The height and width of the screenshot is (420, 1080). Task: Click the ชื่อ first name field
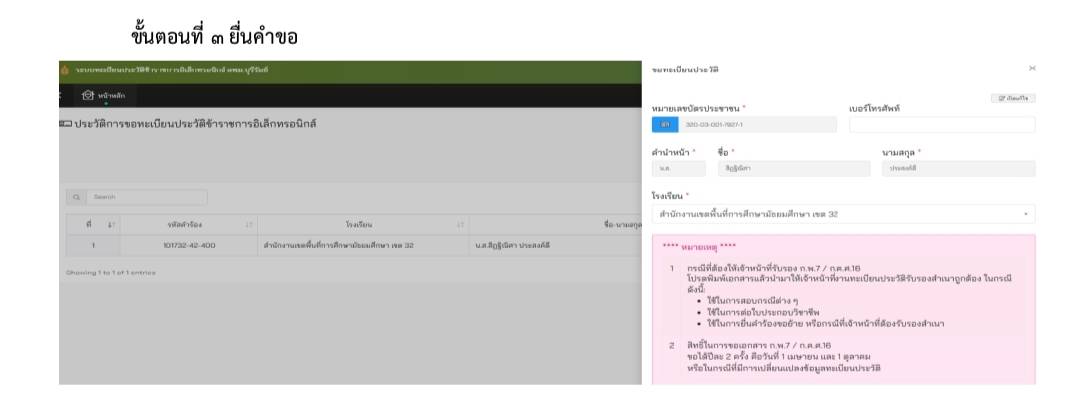(x=793, y=168)
